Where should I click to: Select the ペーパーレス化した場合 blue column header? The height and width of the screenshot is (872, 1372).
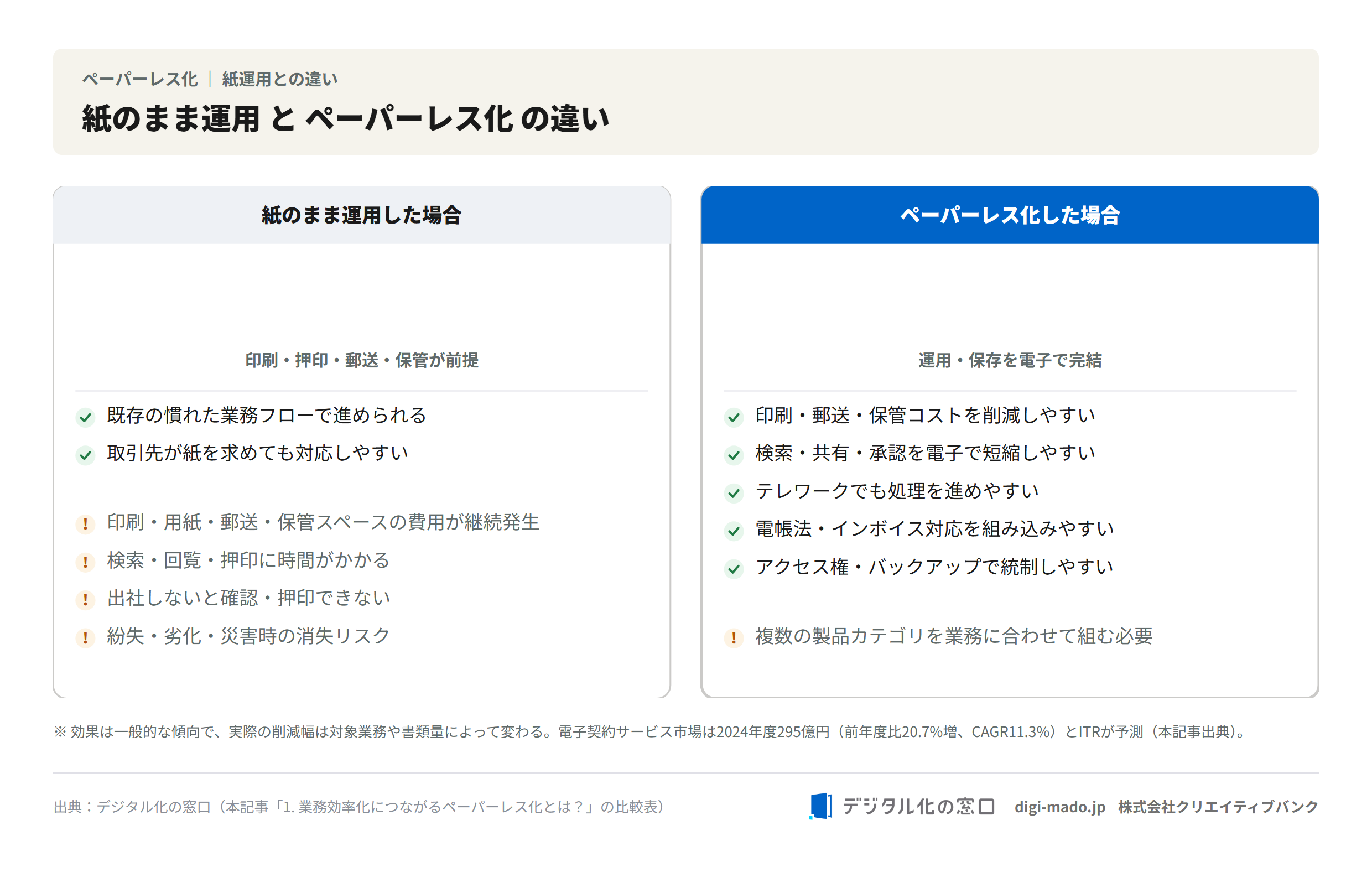pos(1010,215)
